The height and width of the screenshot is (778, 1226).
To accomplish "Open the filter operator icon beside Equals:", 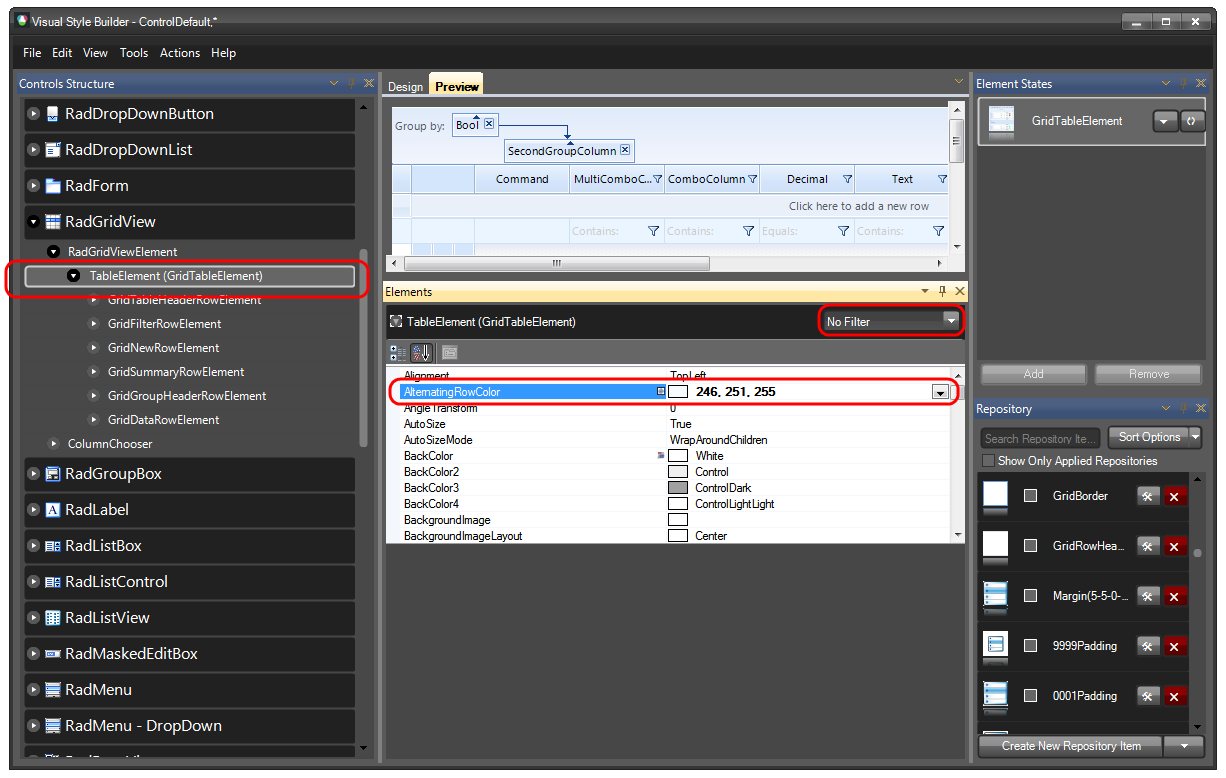I will coord(843,231).
